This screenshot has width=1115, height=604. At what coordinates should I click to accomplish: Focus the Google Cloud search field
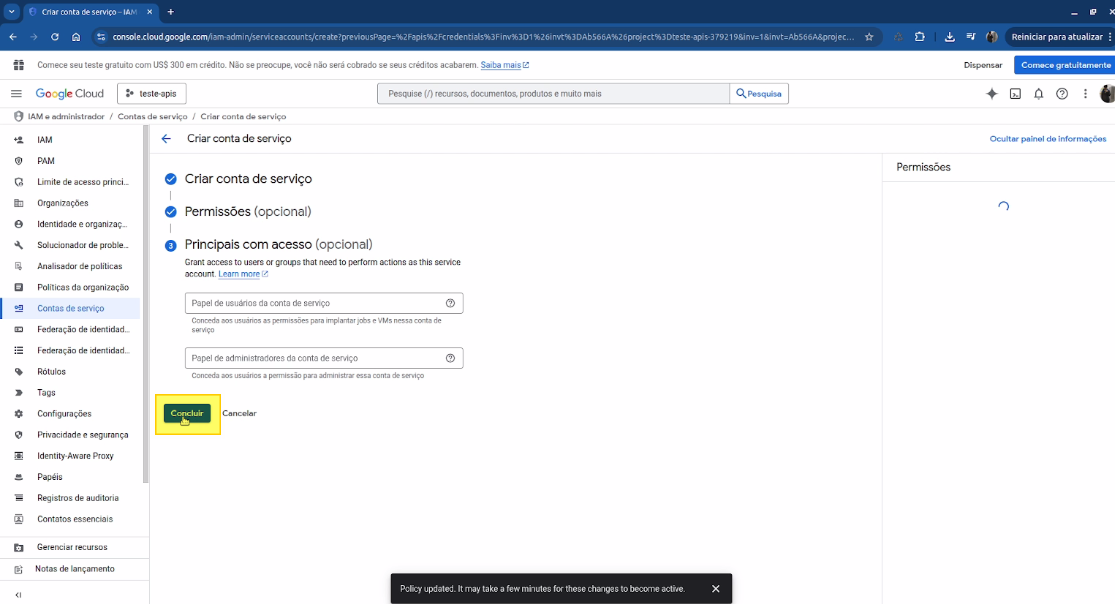pyautogui.click(x=553, y=93)
